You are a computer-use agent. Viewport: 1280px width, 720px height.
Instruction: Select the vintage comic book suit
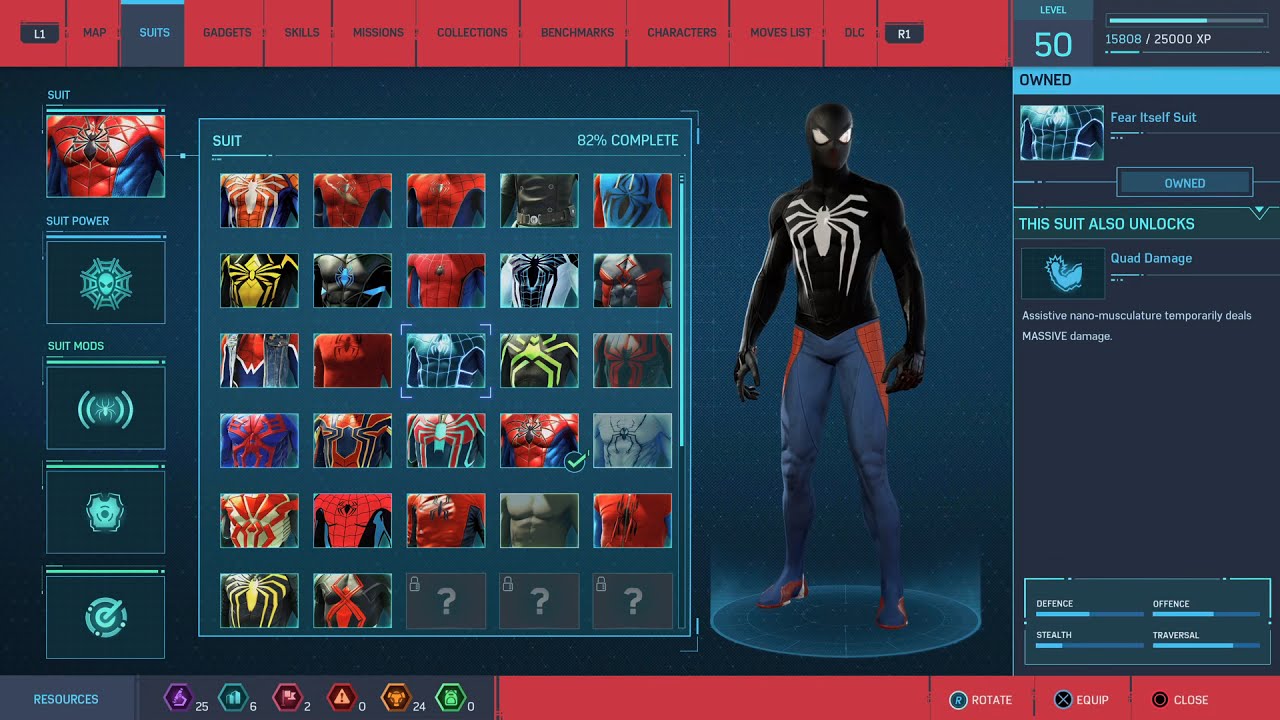352,520
